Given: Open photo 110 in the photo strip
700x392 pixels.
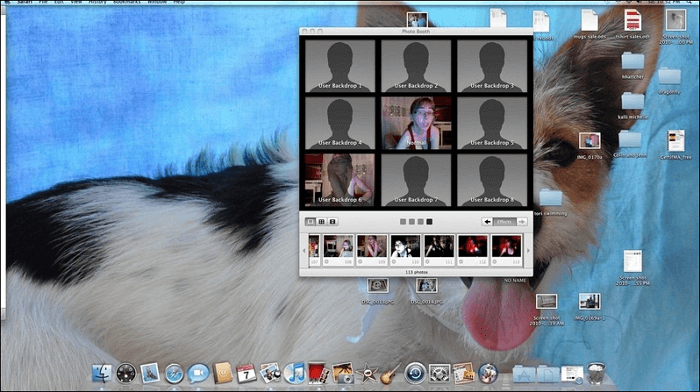Looking at the screenshot, I should (x=405, y=249).
